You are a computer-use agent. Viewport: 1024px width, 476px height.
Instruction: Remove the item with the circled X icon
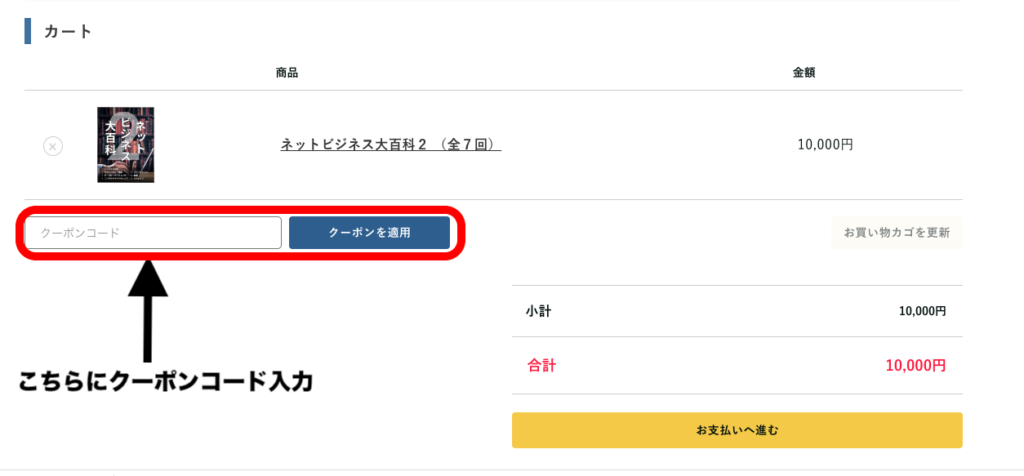tap(53, 146)
